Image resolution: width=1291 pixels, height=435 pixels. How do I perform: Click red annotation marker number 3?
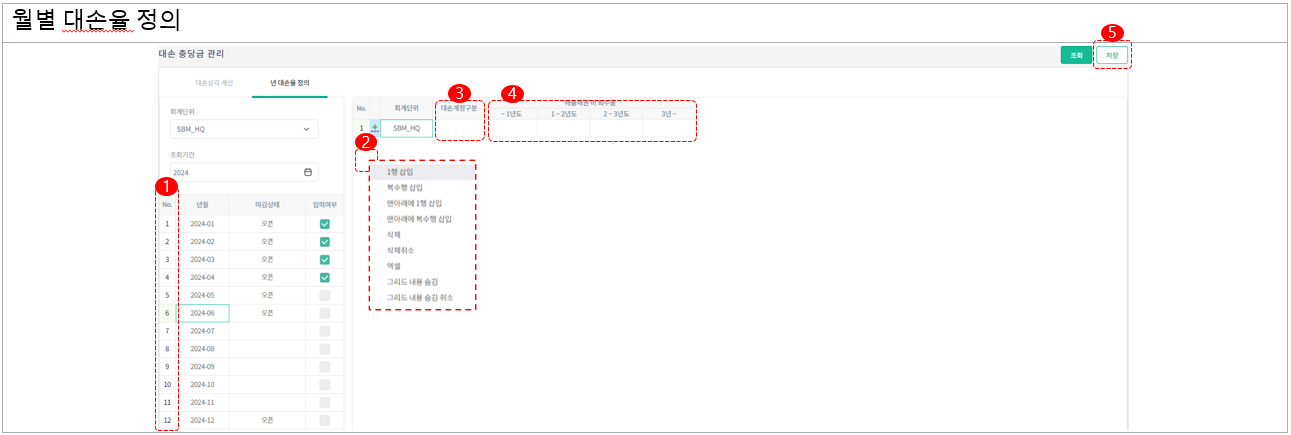[459, 92]
